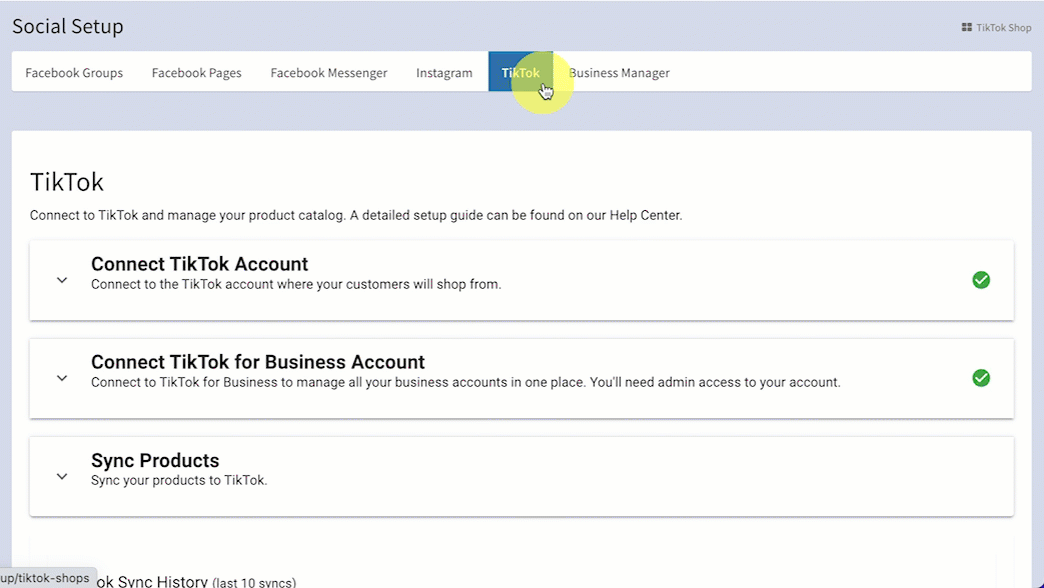Go to the Facebook Messenger tab
The image size is (1044, 588).
(328, 73)
